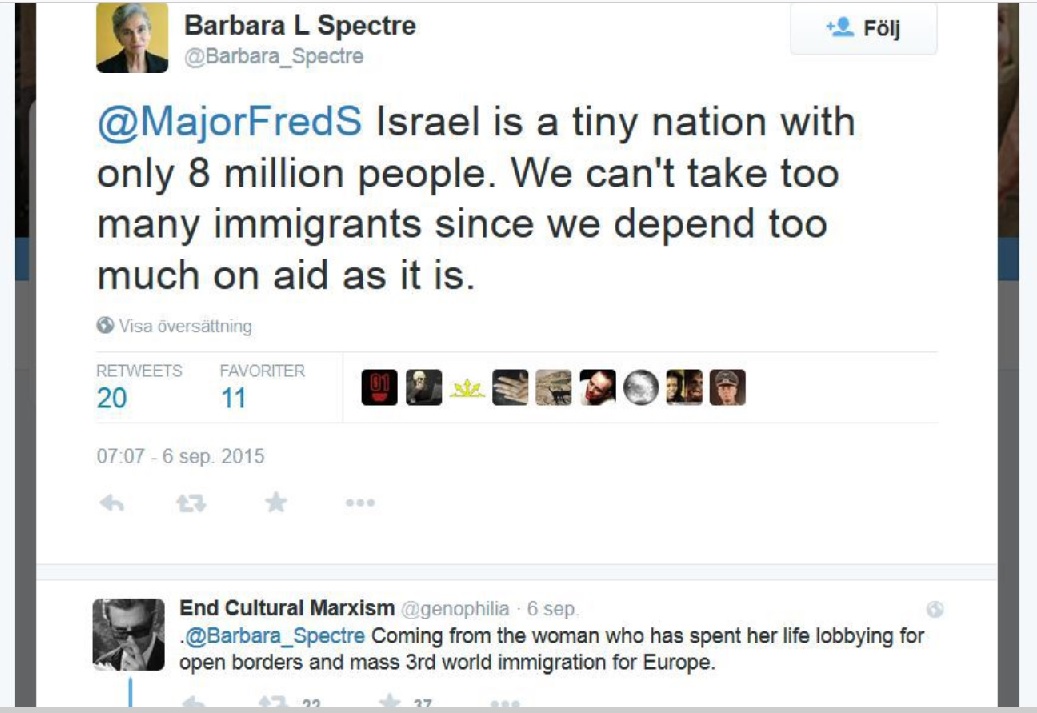The height and width of the screenshot is (713, 1037).
Task: Open the End Cultural Marxism profile avatar
Action: pos(128,635)
